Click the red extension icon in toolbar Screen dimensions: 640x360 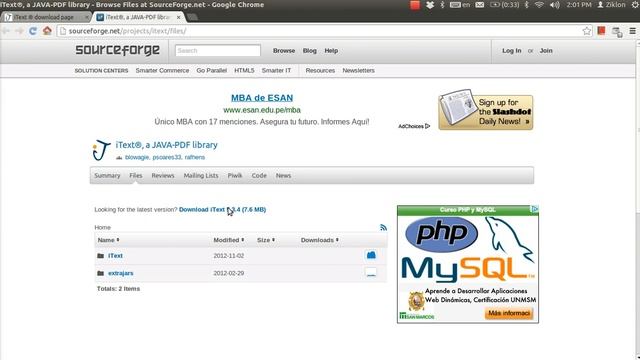601,31
